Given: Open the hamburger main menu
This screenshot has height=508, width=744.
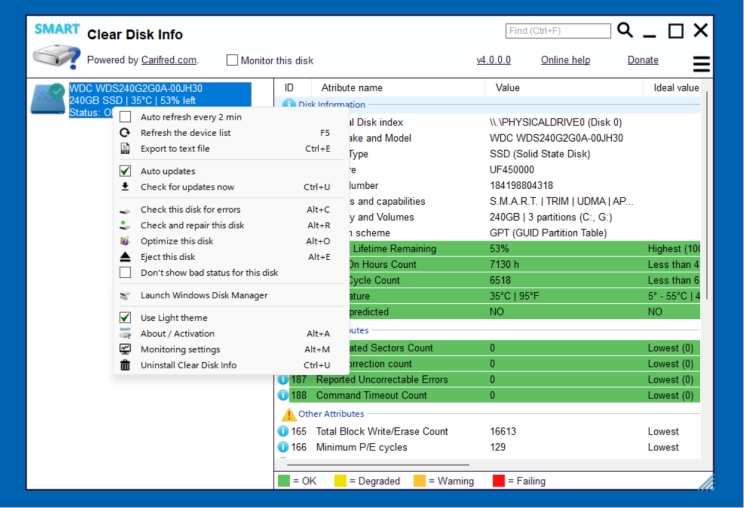Looking at the screenshot, I should (x=701, y=64).
